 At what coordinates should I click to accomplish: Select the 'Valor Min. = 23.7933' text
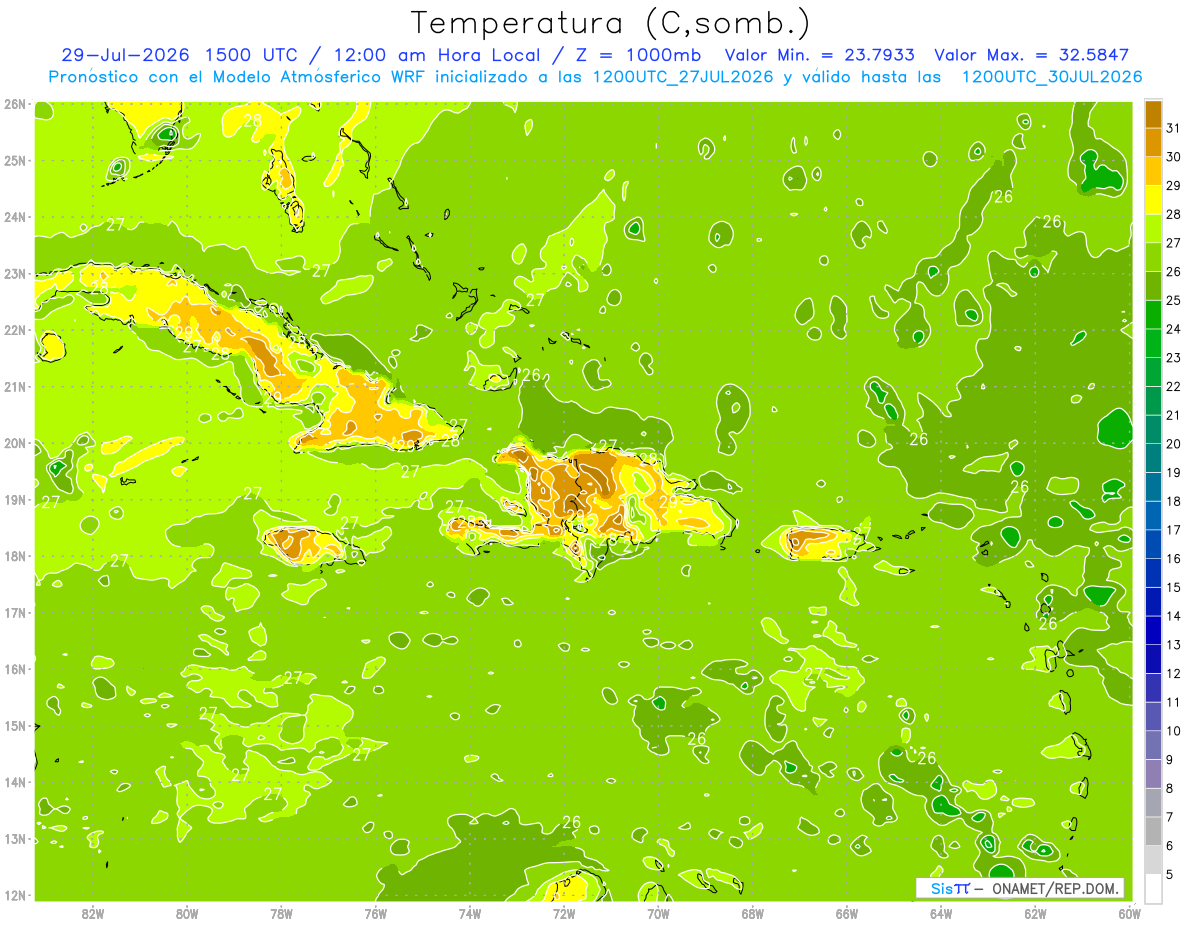820,55
